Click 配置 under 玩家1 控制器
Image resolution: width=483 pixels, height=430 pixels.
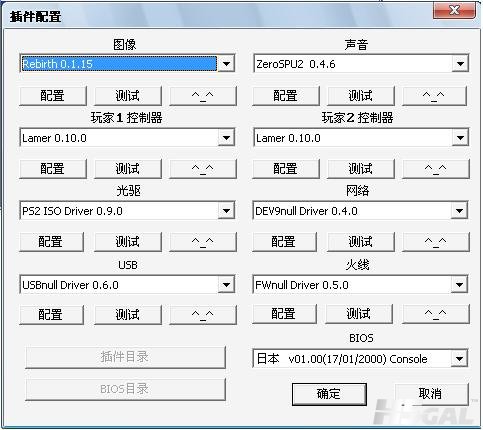pos(53,168)
